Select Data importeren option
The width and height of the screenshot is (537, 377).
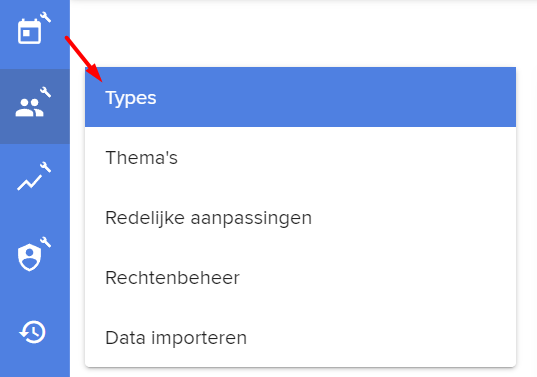(x=300, y=337)
